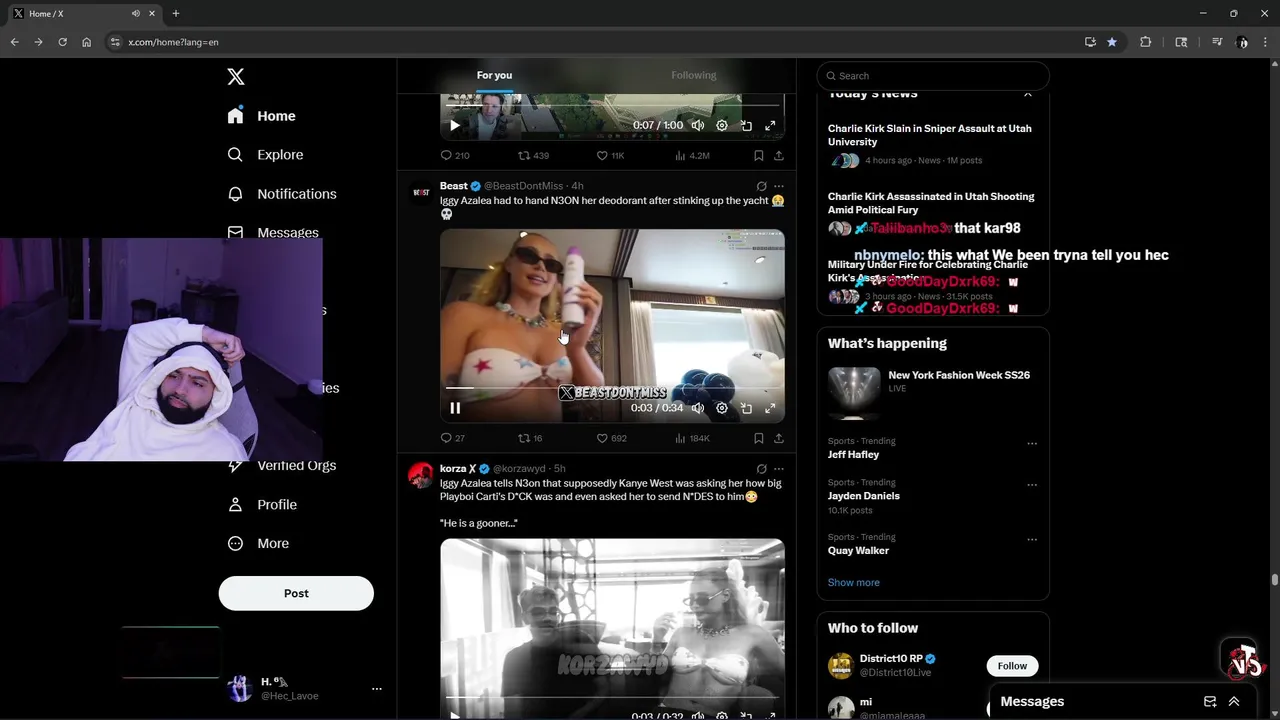The image size is (1280, 720).
Task: Open the more options on Beast's post
Action: coord(779,186)
